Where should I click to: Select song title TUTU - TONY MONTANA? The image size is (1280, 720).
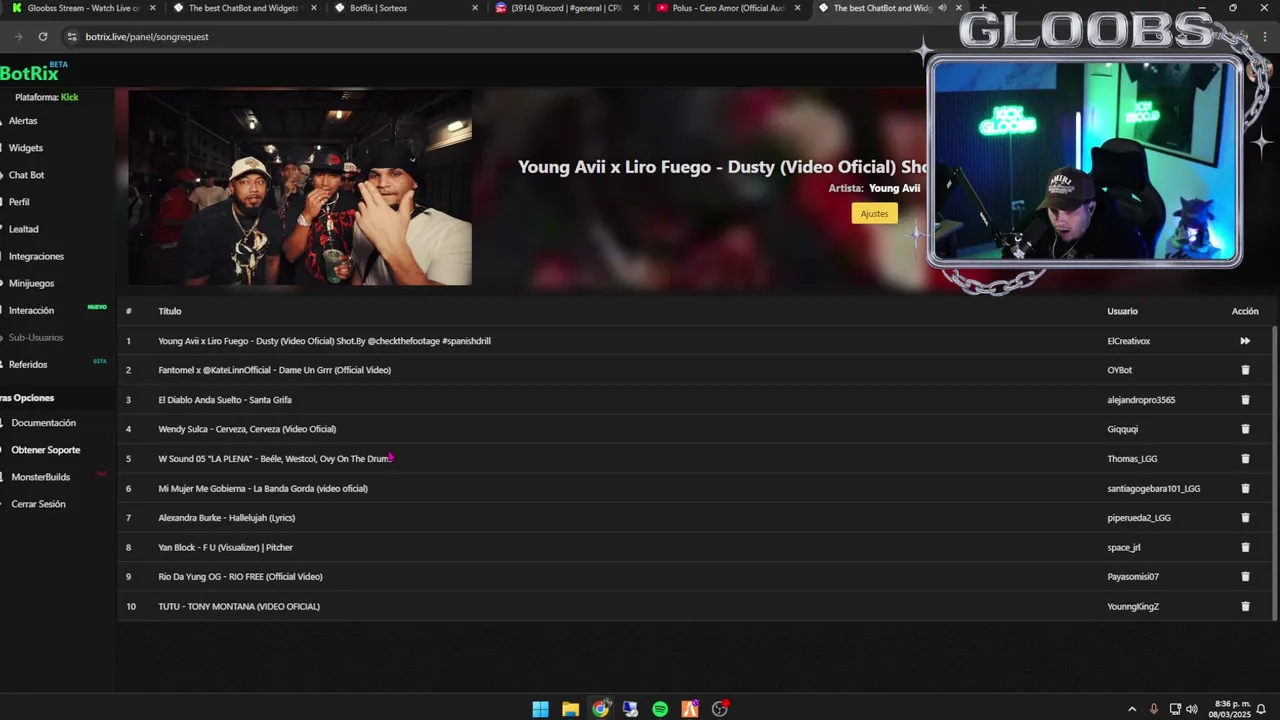[x=239, y=606]
